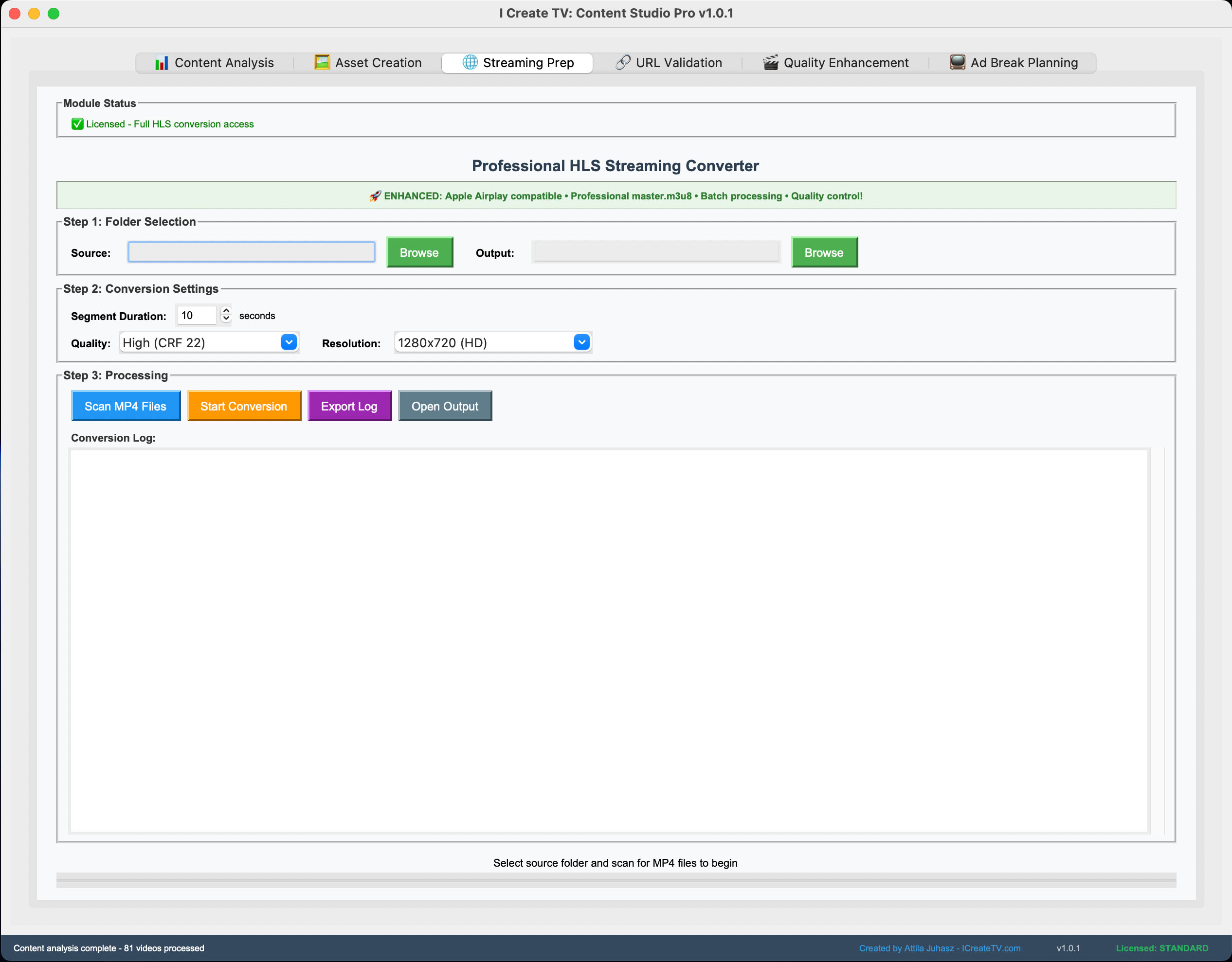
Task: Browse for the Output folder
Action: coord(824,252)
